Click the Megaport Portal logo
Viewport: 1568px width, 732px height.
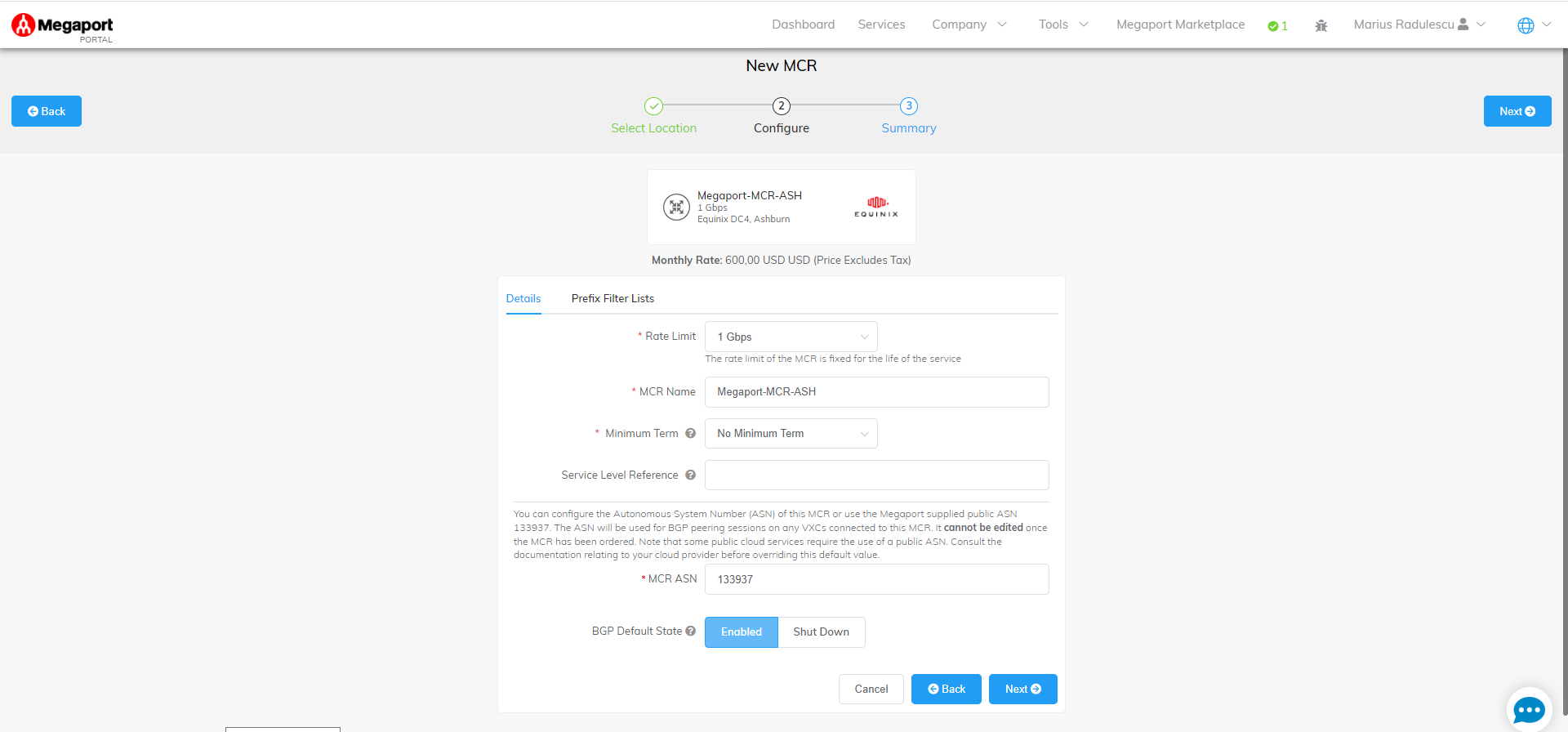(63, 26)
